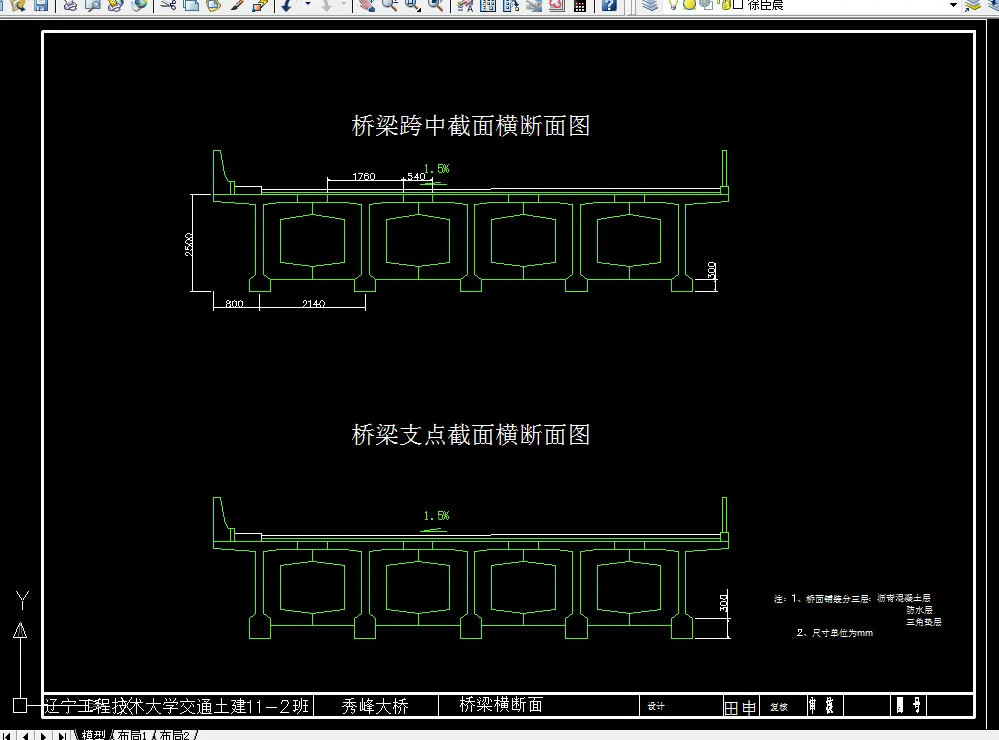The width and height of the screenshot is (999, 740).
Task: Toggle the layer lock padlock icon
Action: point(724,5)
